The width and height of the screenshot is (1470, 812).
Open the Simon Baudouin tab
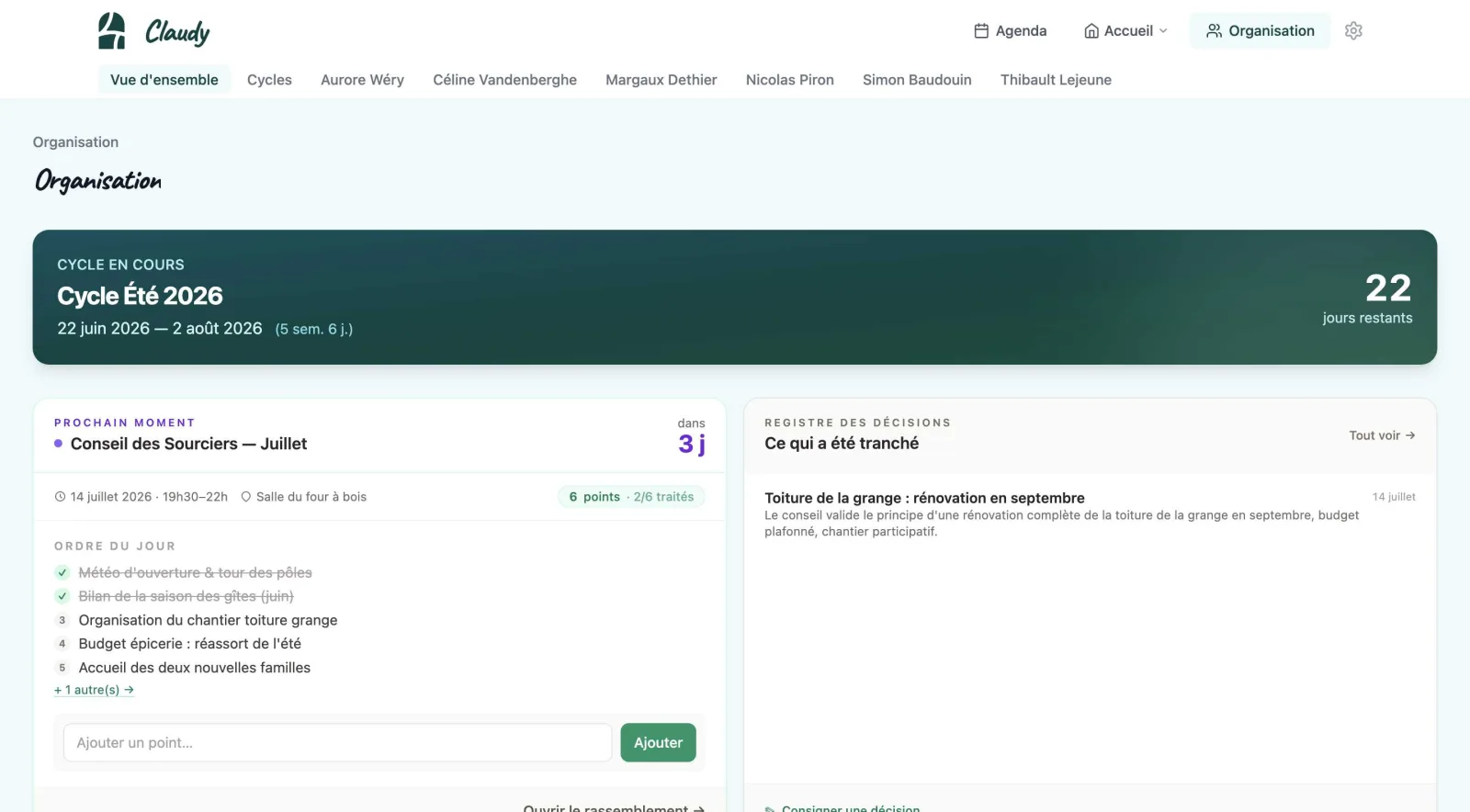tap(917, 80)
